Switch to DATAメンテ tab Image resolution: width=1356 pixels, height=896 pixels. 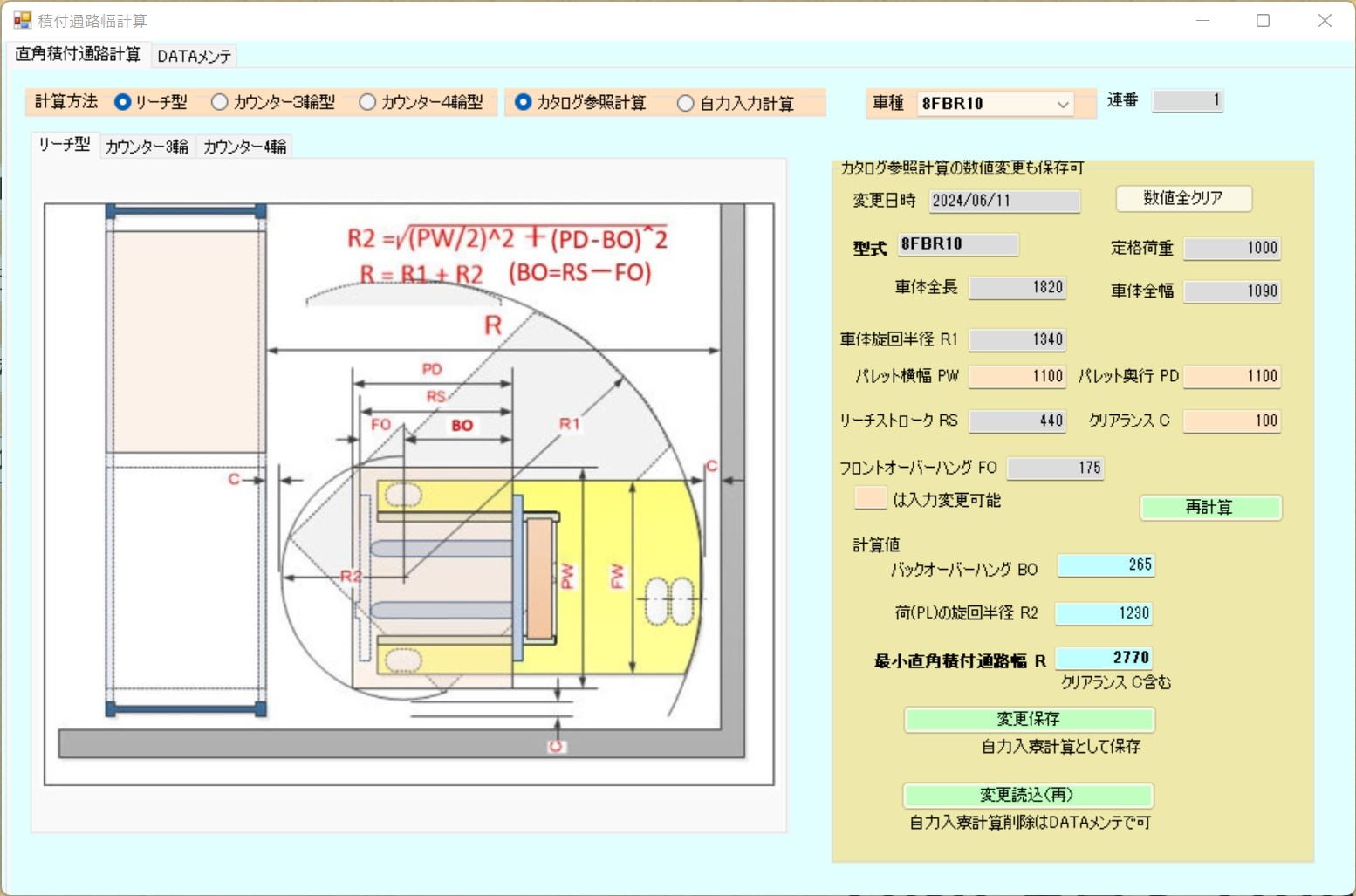pyautogui.click(x=194, y=56)
